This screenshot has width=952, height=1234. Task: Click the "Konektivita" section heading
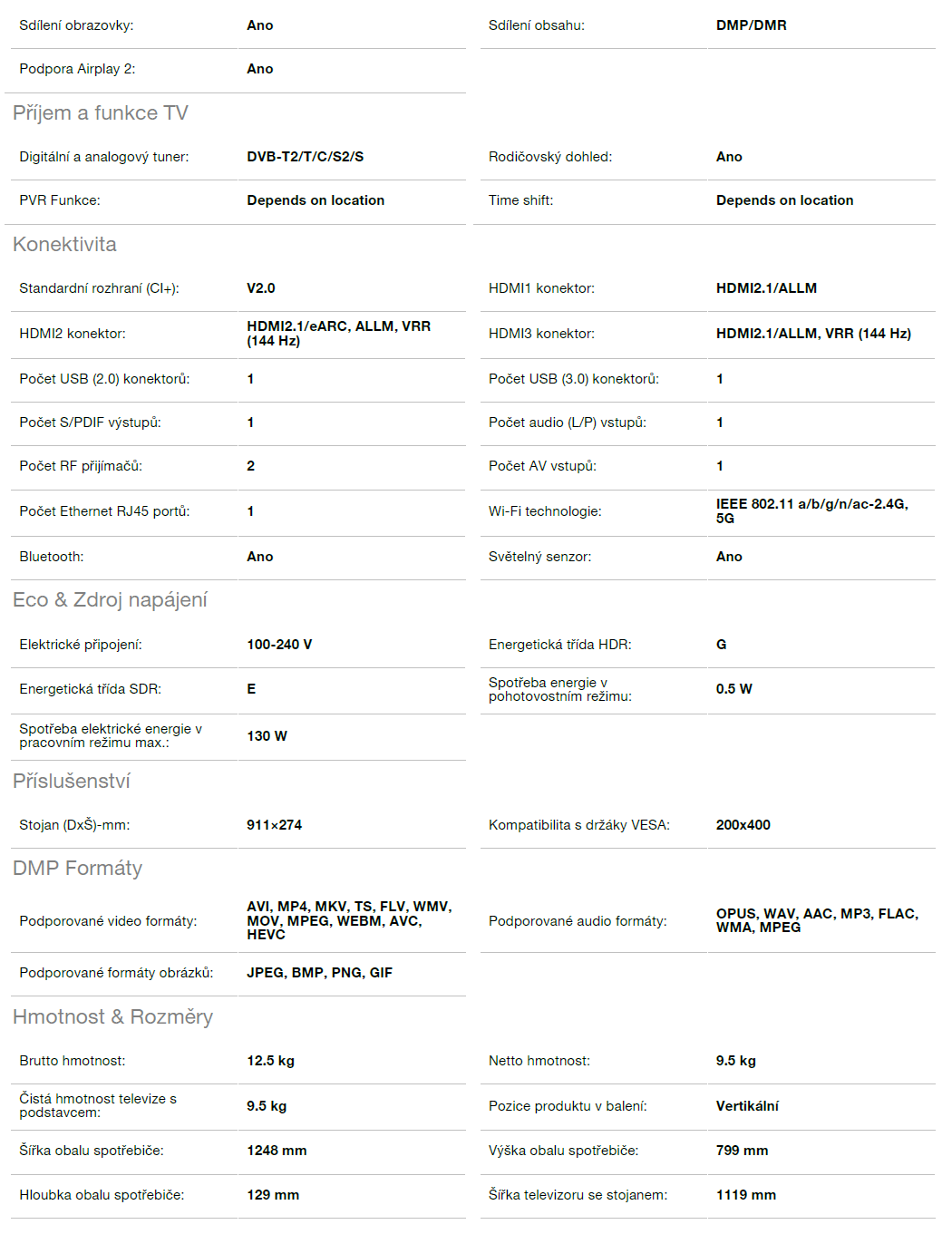[64, 245]
